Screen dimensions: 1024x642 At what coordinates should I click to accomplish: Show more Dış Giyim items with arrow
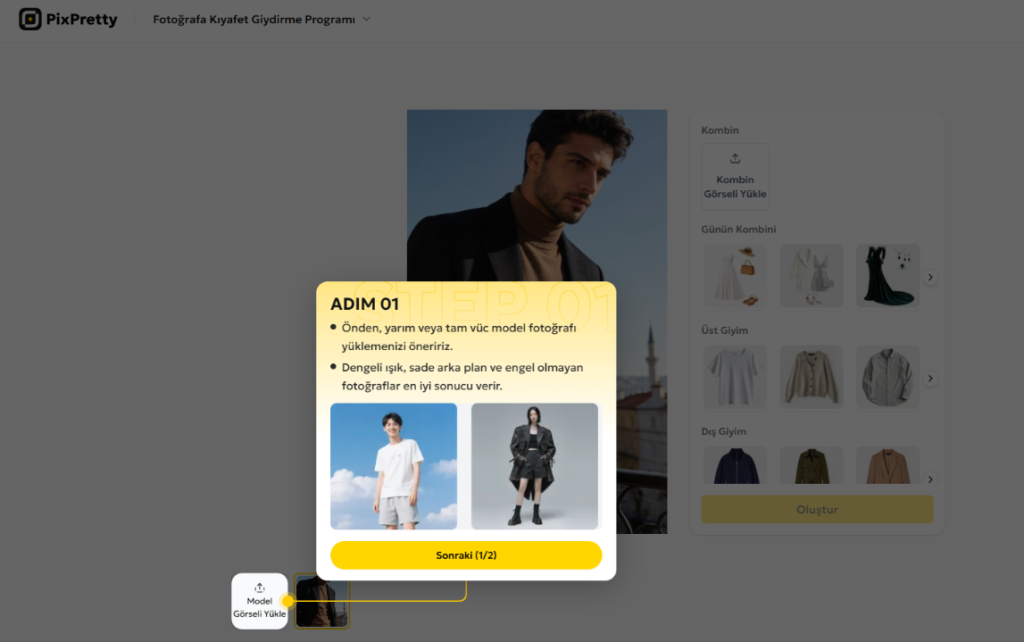(x=930, y=479)
